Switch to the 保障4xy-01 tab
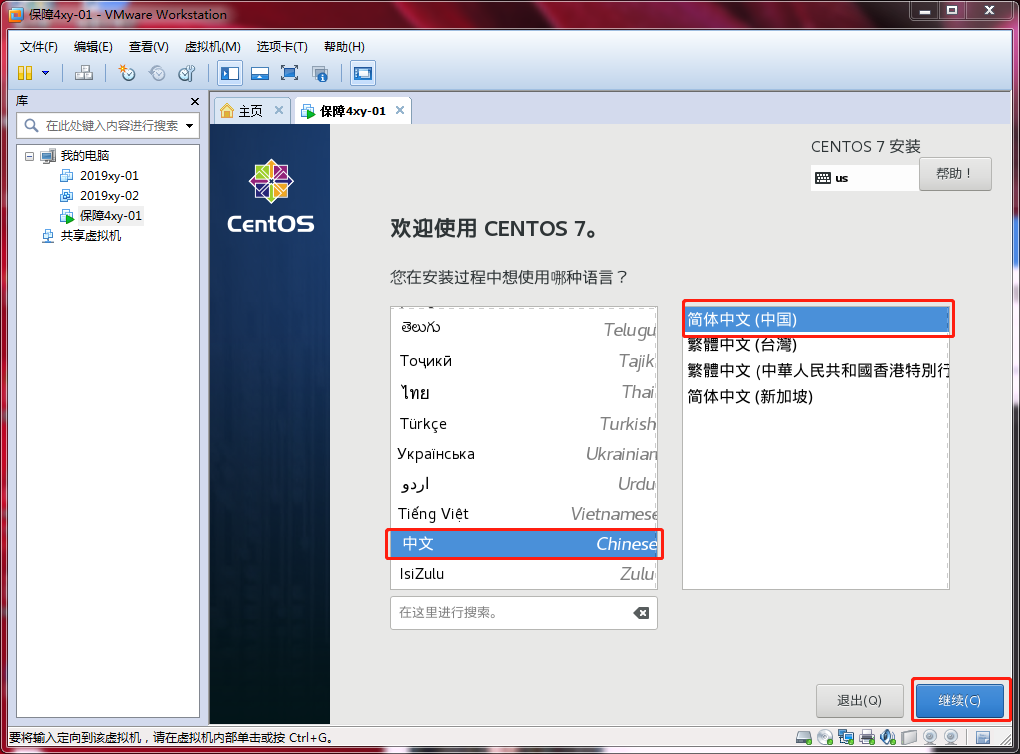This screenshot has width=1020, height=754. click(352, 111)
